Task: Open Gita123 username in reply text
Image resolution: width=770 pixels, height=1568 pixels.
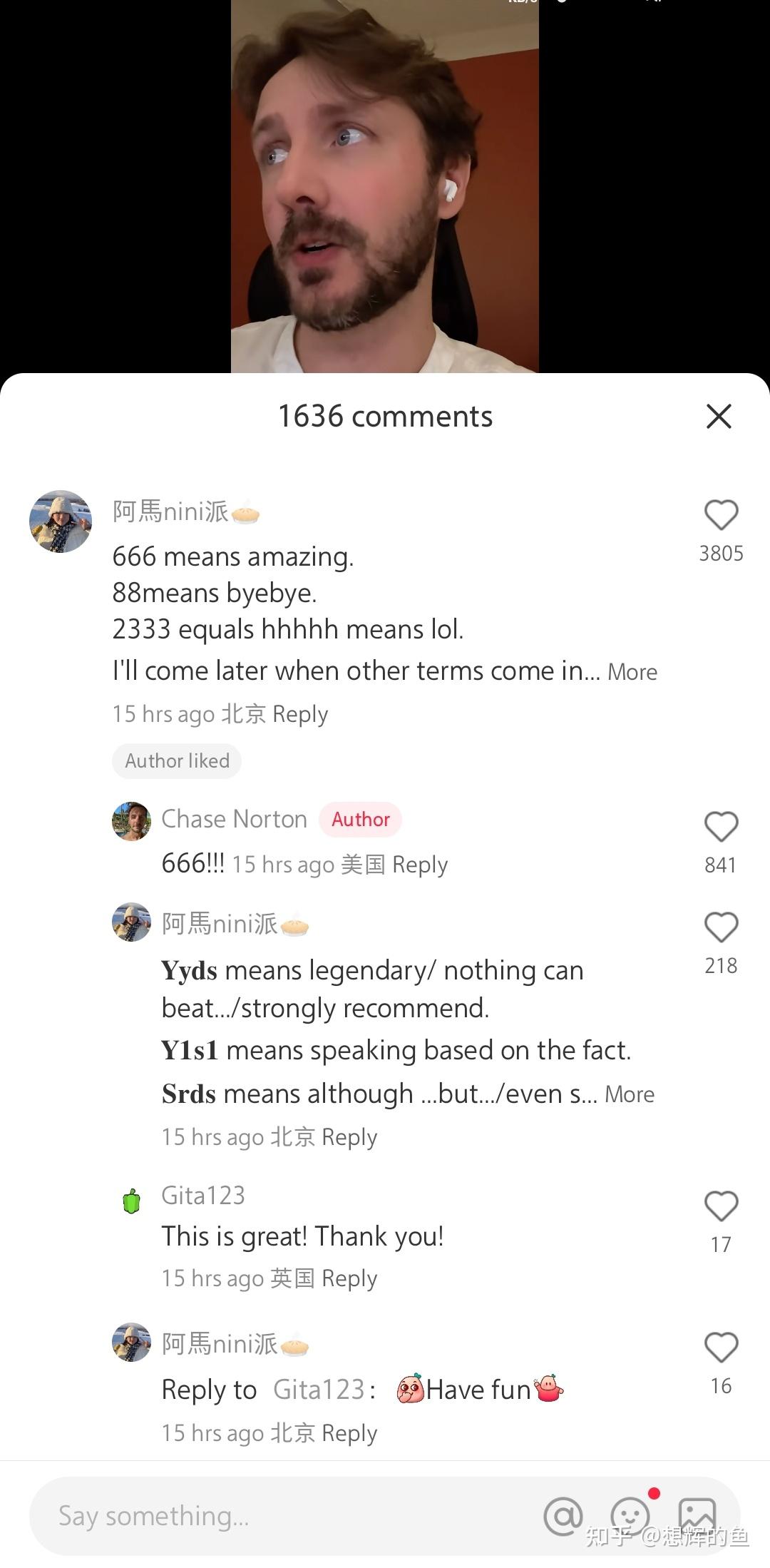Action: (319, 1390)
